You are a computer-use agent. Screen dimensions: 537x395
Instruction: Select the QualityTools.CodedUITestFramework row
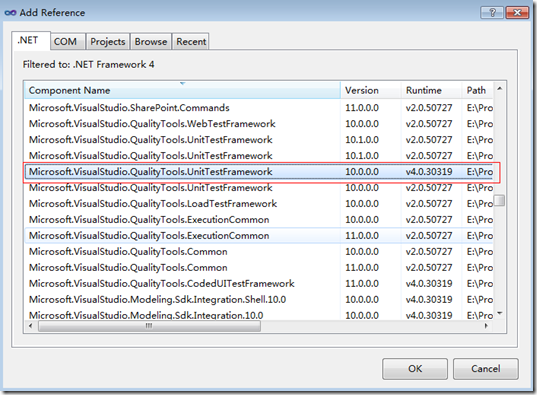[259, 284]
